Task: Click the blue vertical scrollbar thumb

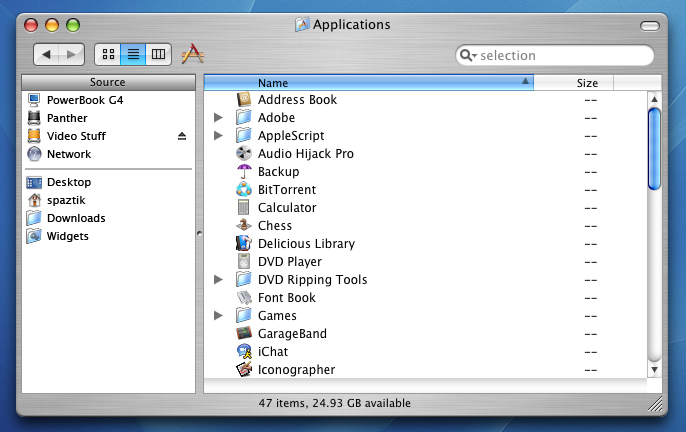Action: 654,149
